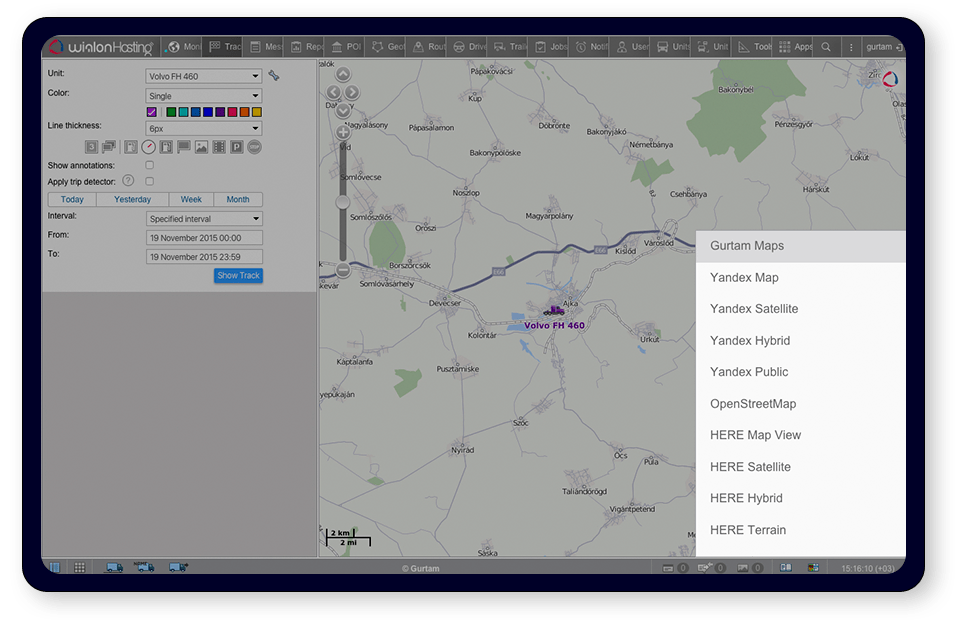The image size is (967, 625).
Task: Pan the map right with arrow button
Action: click(352, 93)
